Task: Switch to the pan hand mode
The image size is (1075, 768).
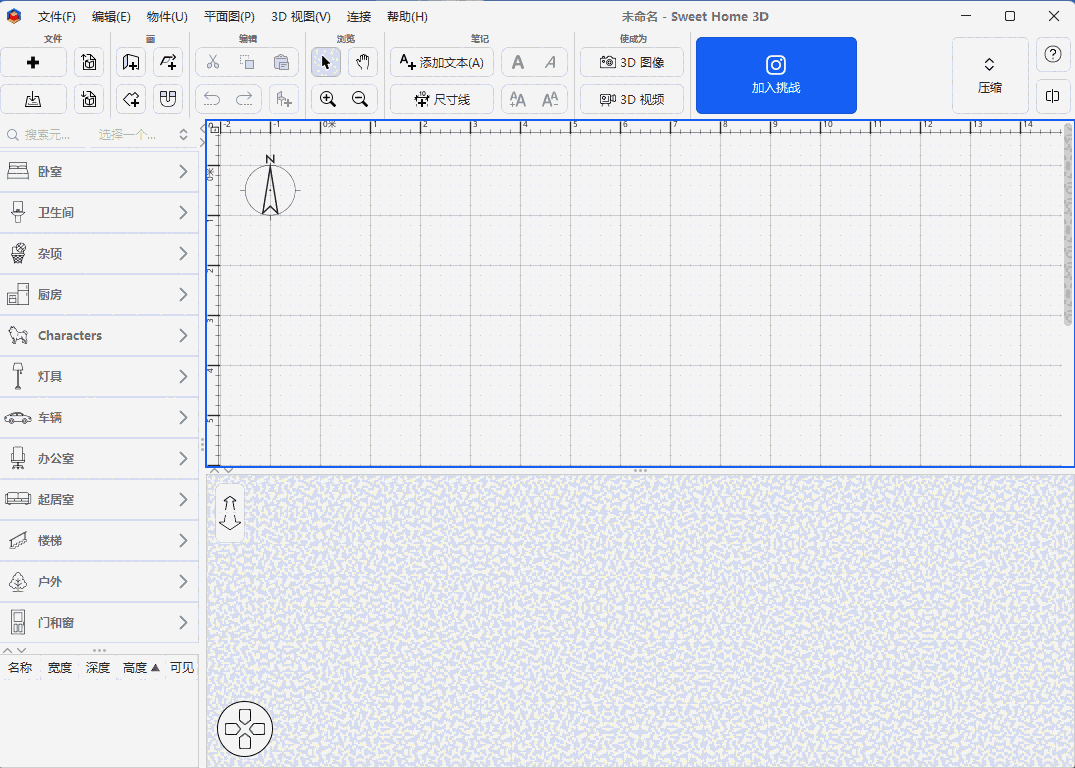Action: pyautogui.click(x=362, y=62)
